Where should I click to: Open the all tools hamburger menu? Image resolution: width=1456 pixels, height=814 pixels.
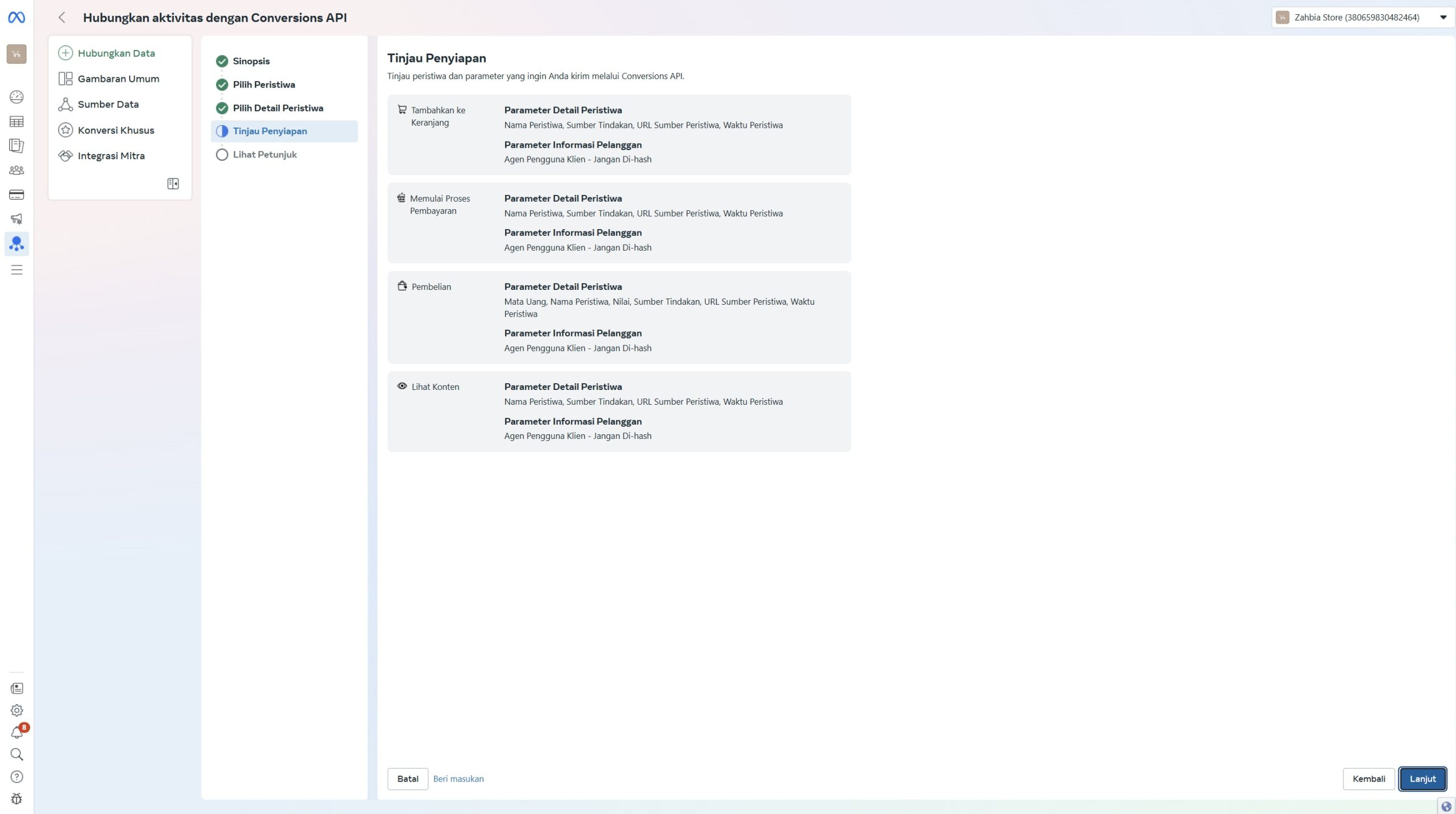[x=16, y=269]
